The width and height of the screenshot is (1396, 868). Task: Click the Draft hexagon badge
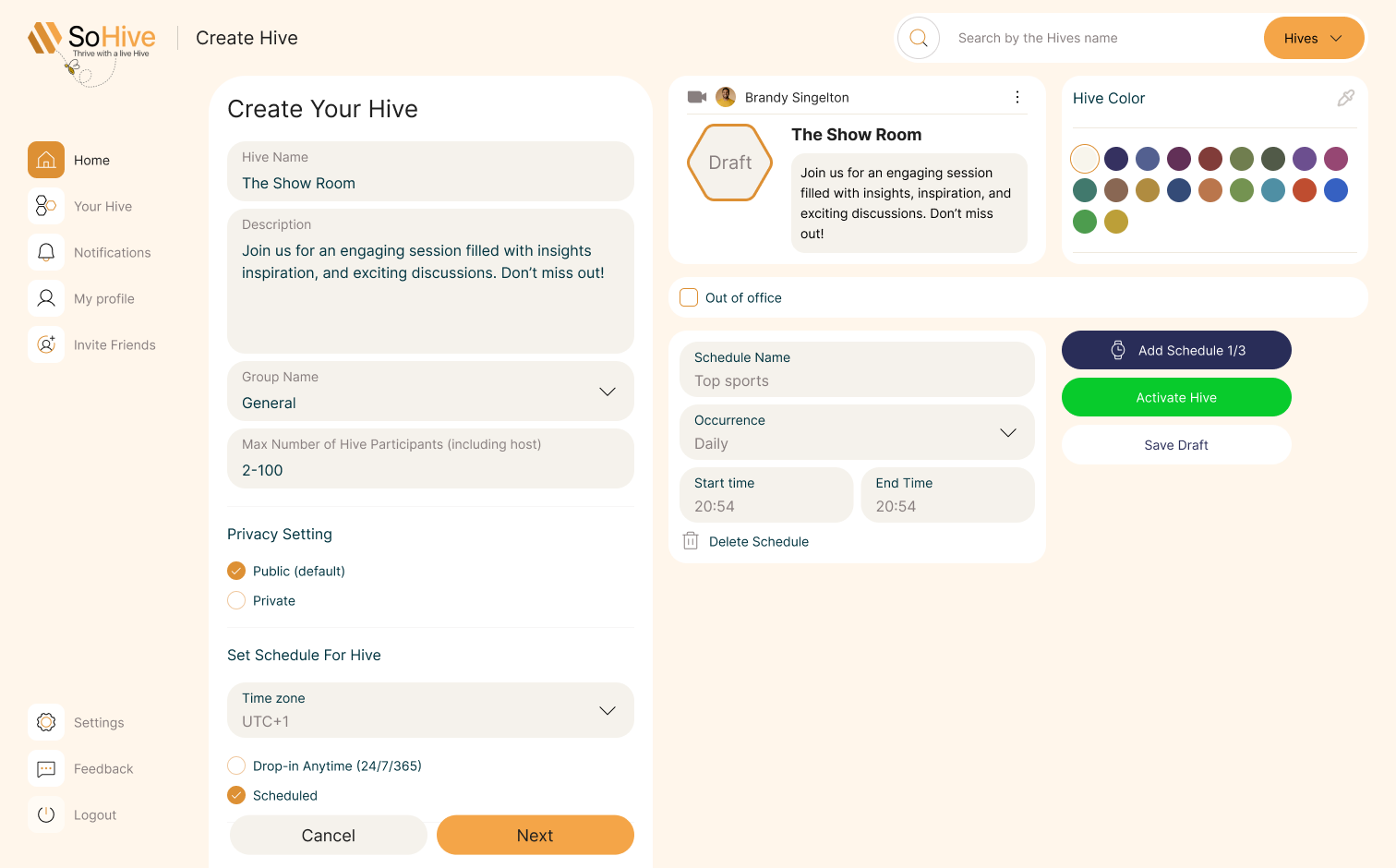pyautogui.click(x=730, y=163)
